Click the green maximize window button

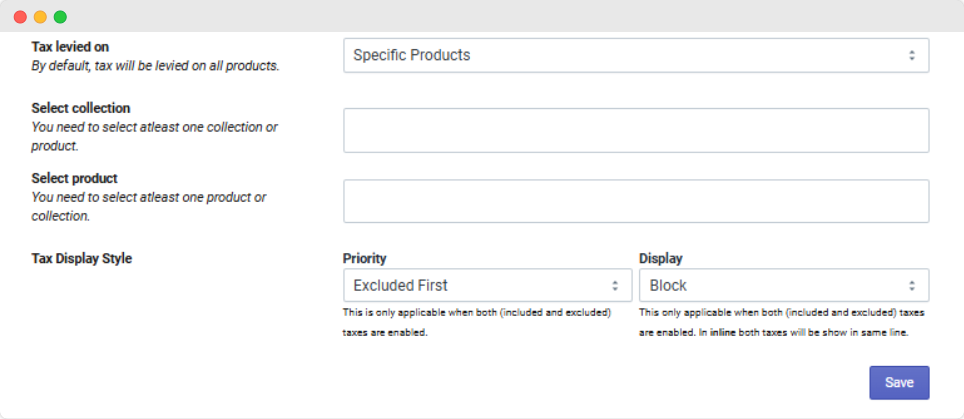coord(60,17)
